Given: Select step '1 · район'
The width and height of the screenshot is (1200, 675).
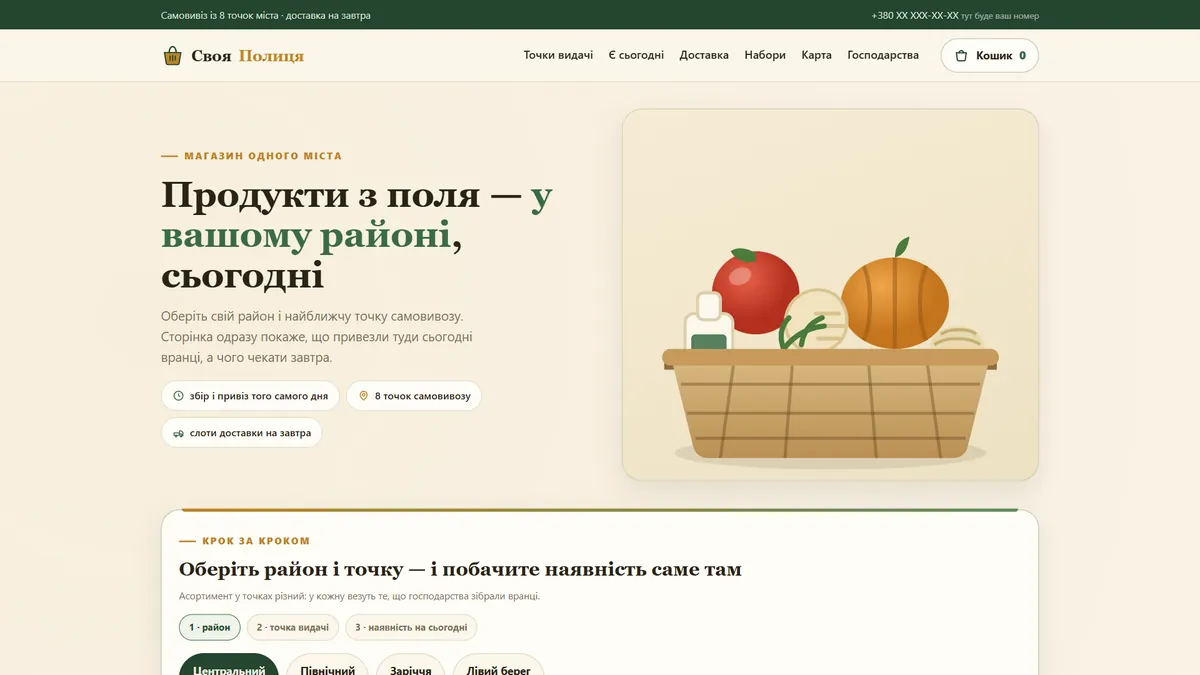Looking at the screenshot, I should click(209, 627).
